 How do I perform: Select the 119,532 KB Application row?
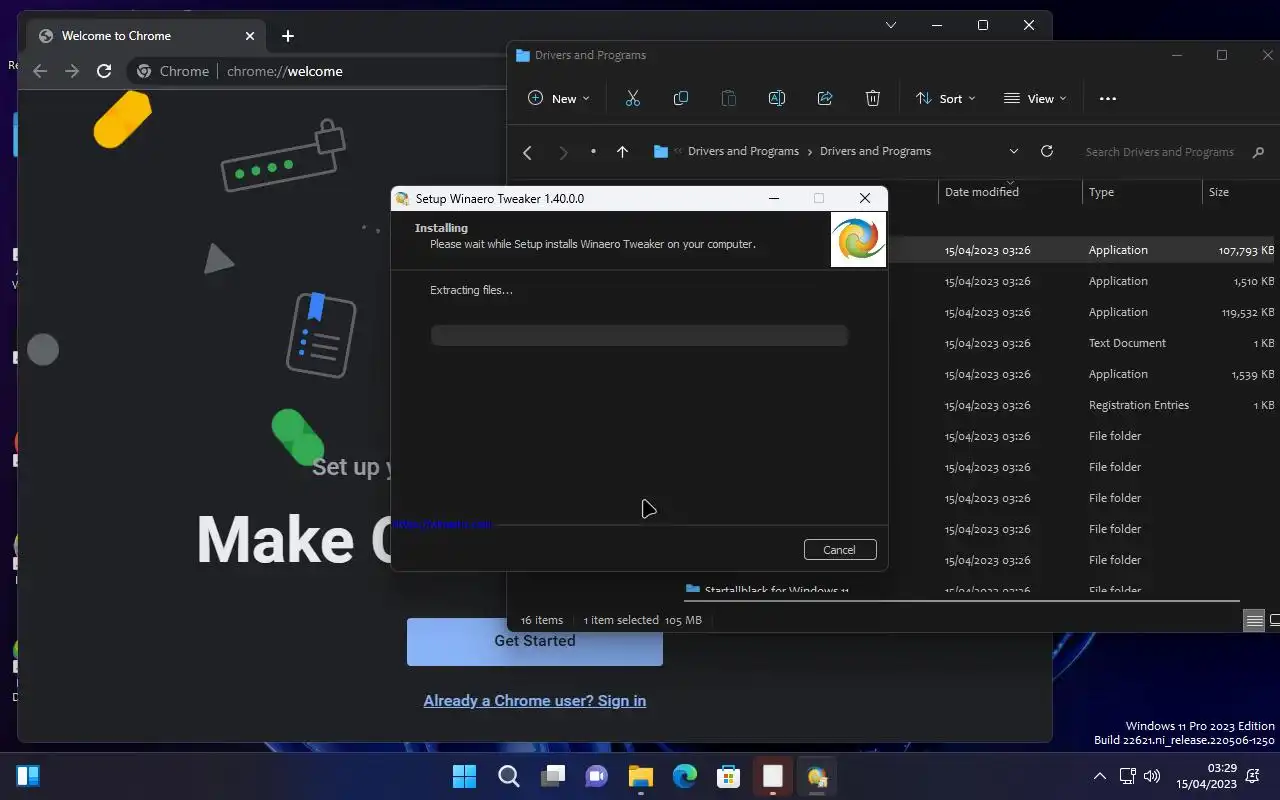click(x=1082, y=312)
